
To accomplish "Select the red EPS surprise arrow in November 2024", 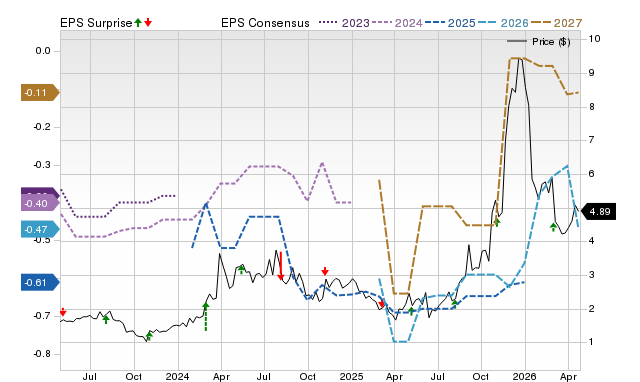I will click(x=325, y=271).
